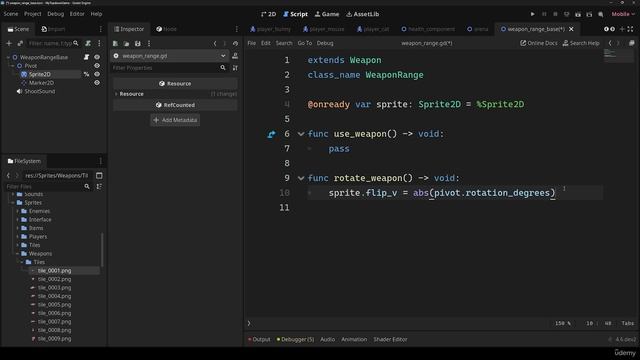This screenshot has height=360, width=640.
Task: Switch to the health_component scene tab
Action: tap(428, 29)
